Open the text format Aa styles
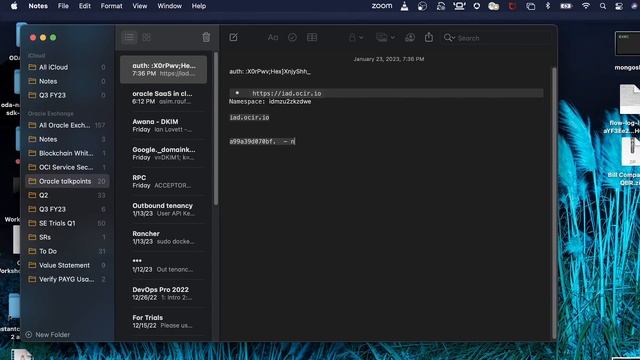This screenshot has height=360, width=640. click(273, 38)
